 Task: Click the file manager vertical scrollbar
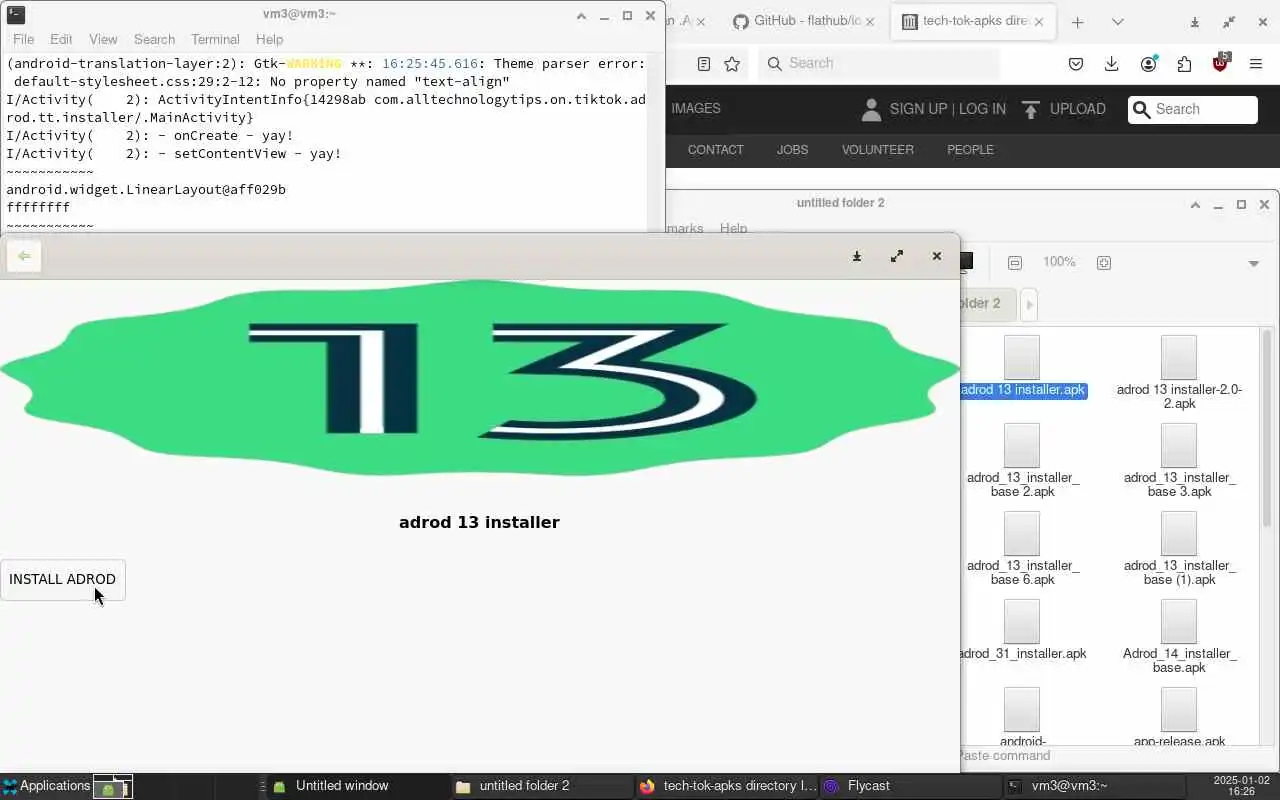tap(1267, 430)
